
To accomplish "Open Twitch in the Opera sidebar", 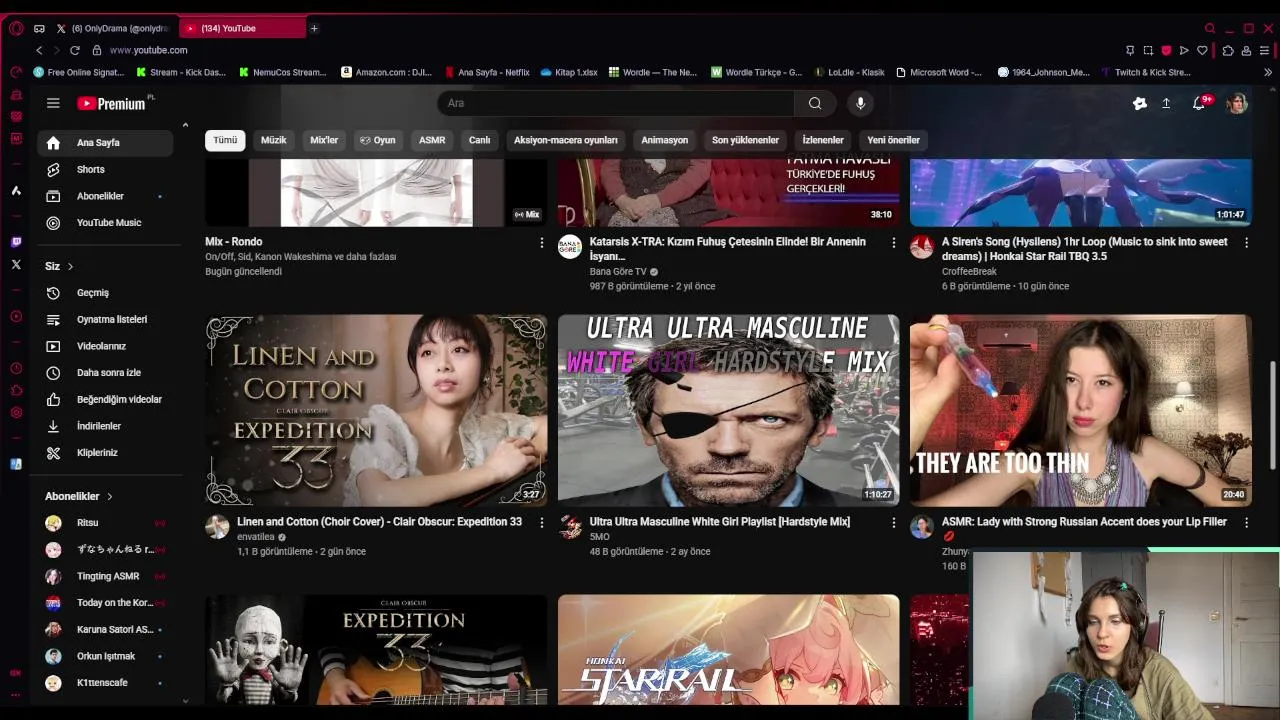I will 16,242.
